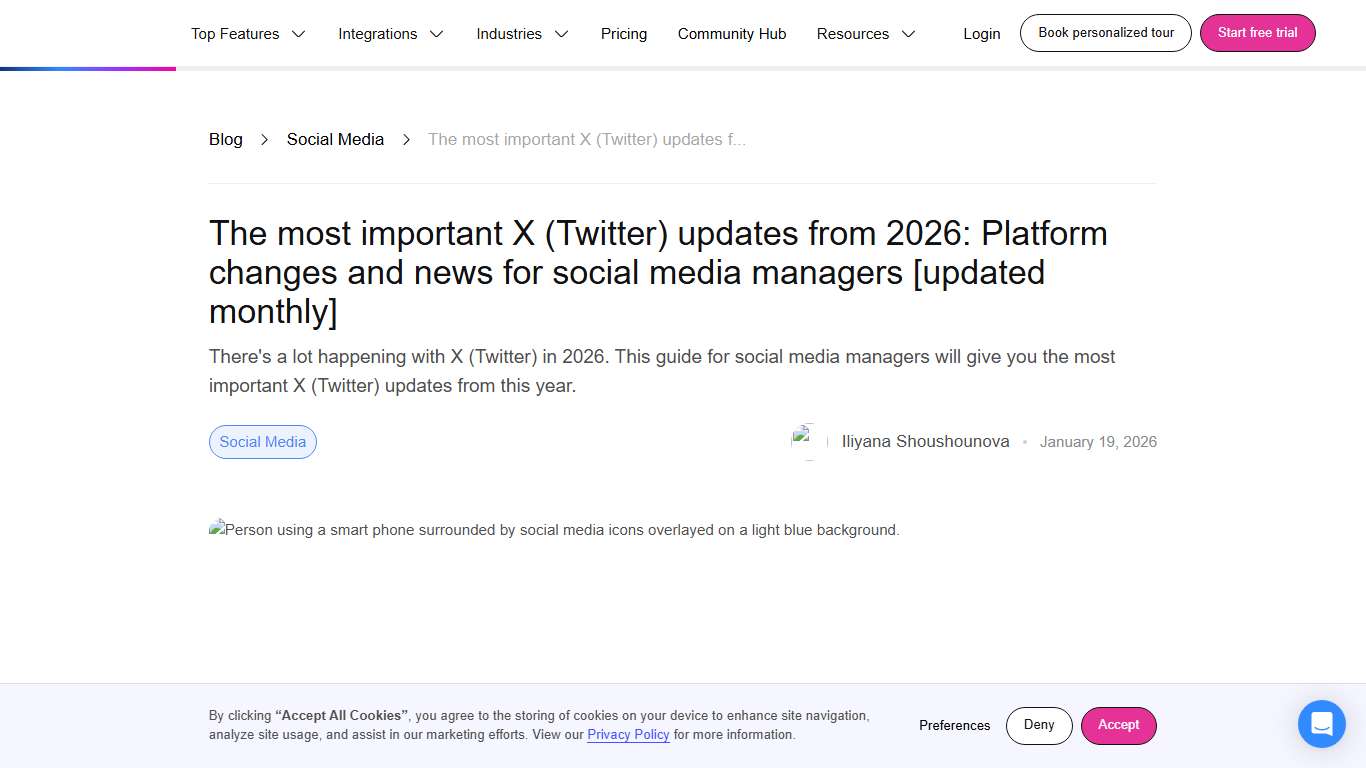Open the live chat widget
The height and width of the screenshot is (768, 1366).
point(1321,723)
